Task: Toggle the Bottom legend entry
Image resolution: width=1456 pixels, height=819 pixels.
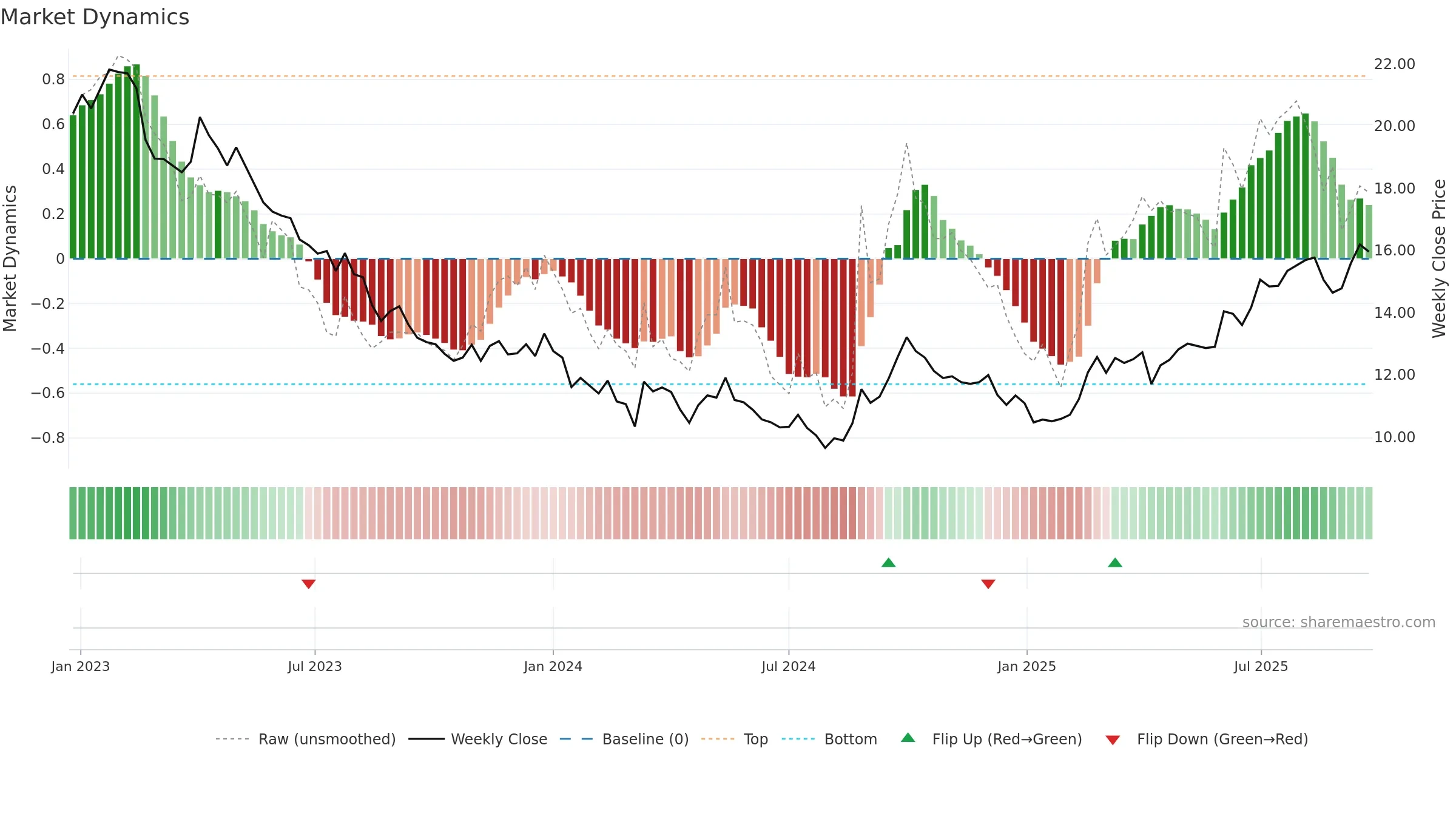Action: (829, 739)
